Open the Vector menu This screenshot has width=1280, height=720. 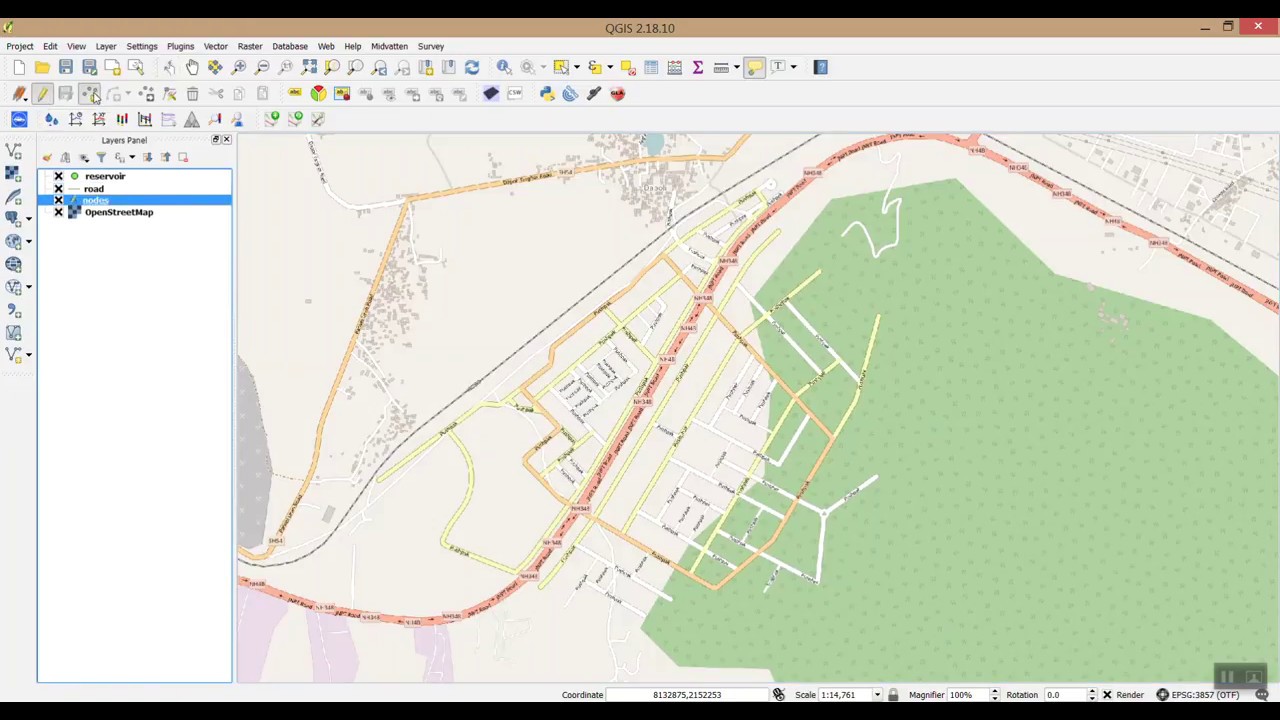[216, 46]
